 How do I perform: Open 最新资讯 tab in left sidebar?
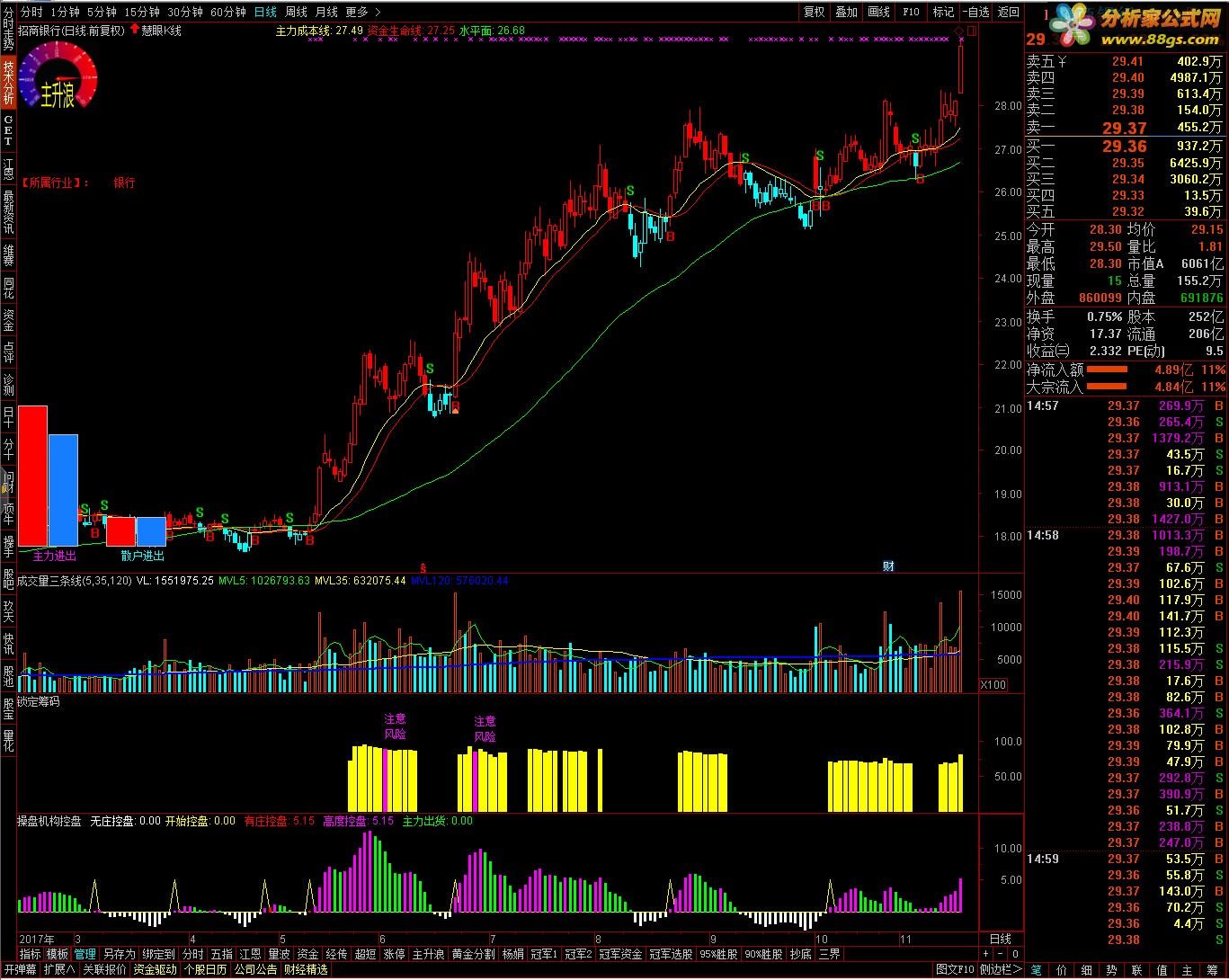tap(8, 211)
